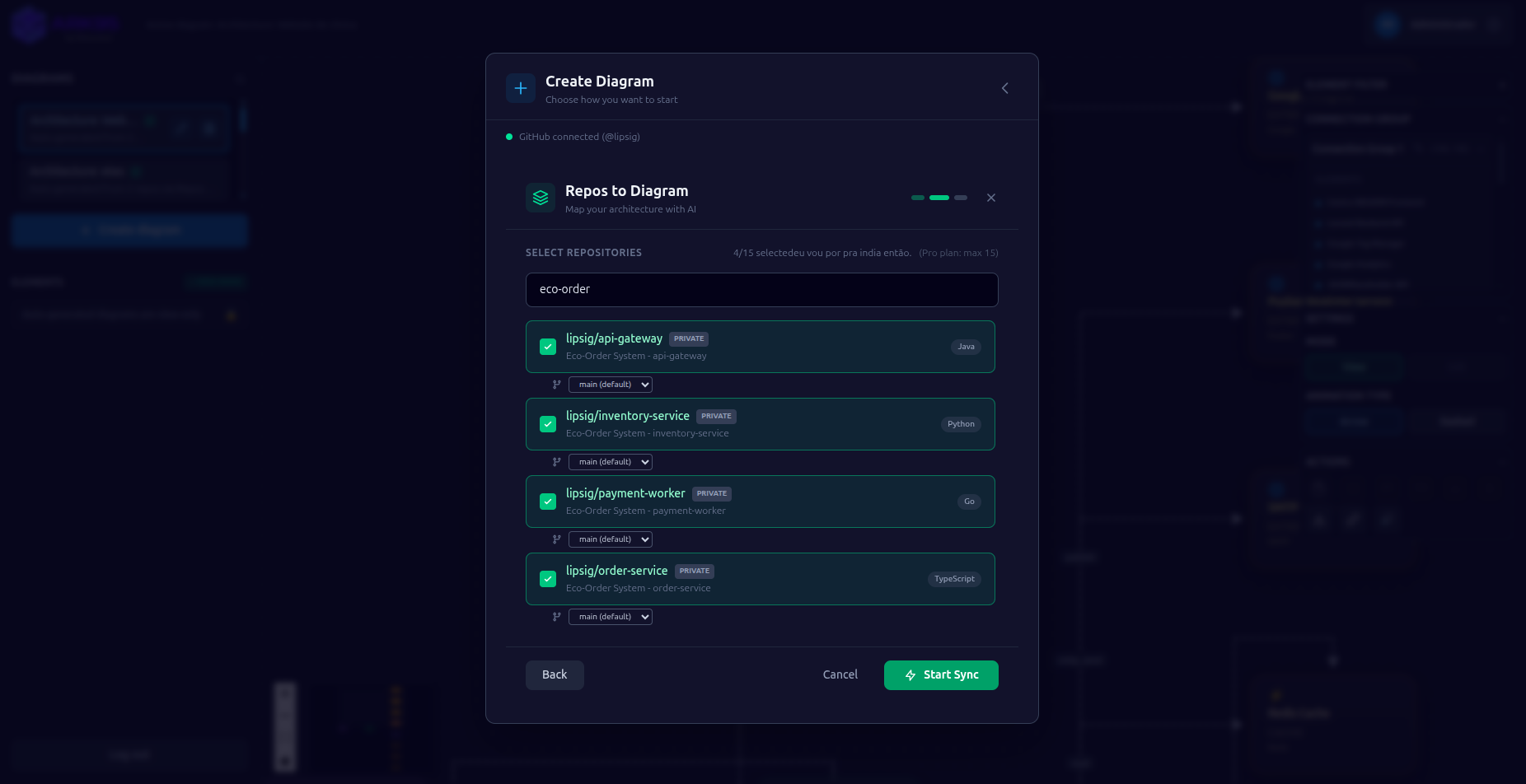
Task: Close the Repos to Diagram panel via the X
Action: coord(990,198)
